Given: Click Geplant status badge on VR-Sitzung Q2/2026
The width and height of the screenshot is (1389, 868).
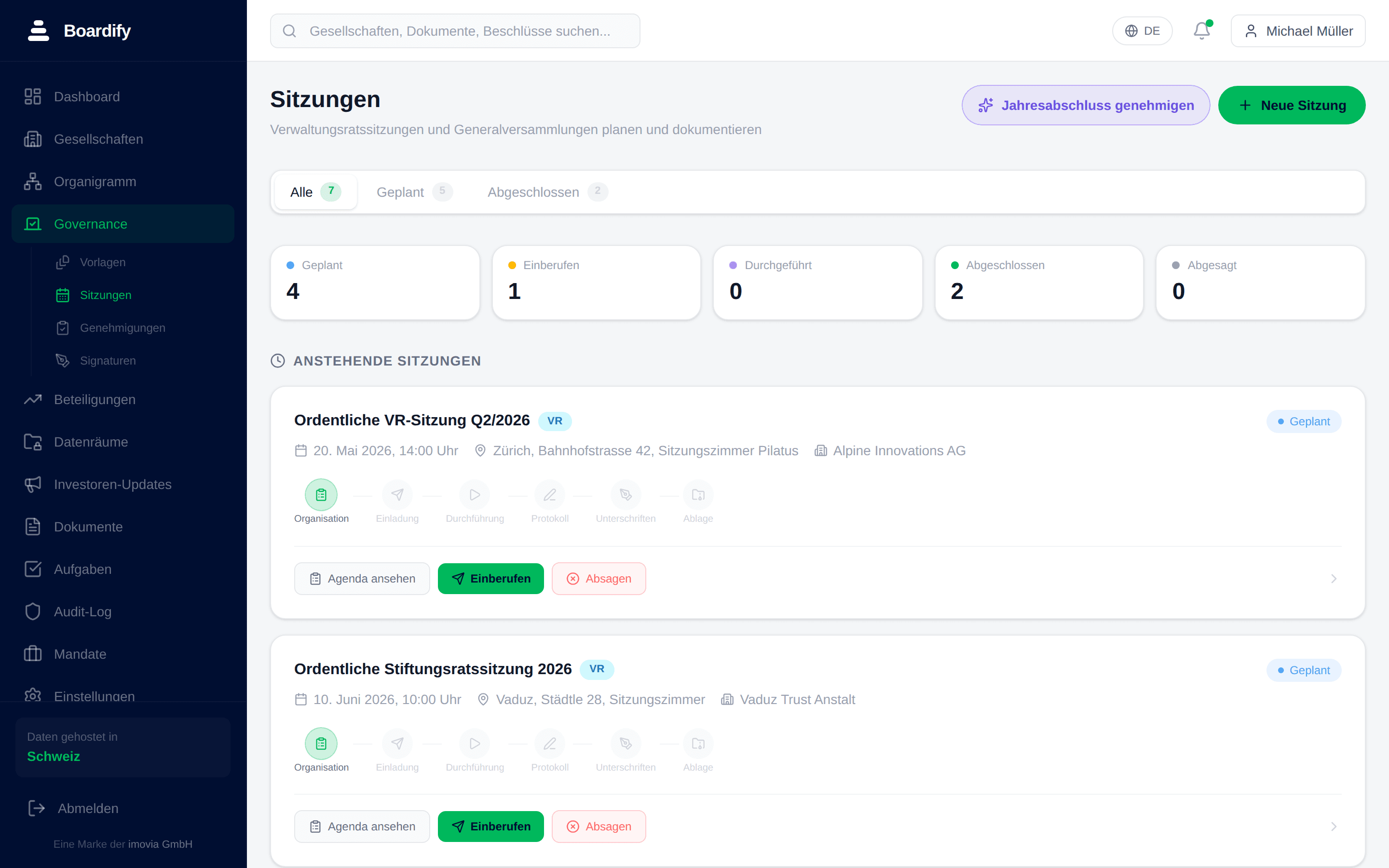Looking at the screenshot, I should click(1304, 421).
